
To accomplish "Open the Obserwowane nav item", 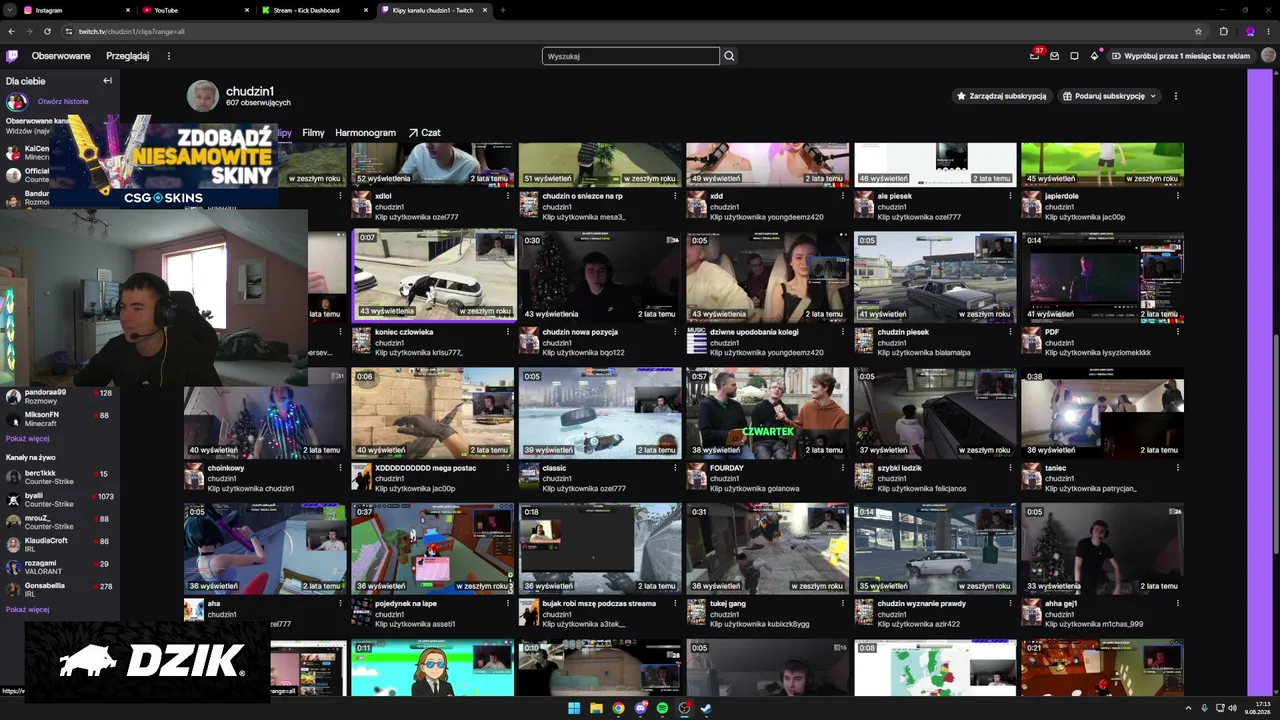I will (x=61, y=56).
